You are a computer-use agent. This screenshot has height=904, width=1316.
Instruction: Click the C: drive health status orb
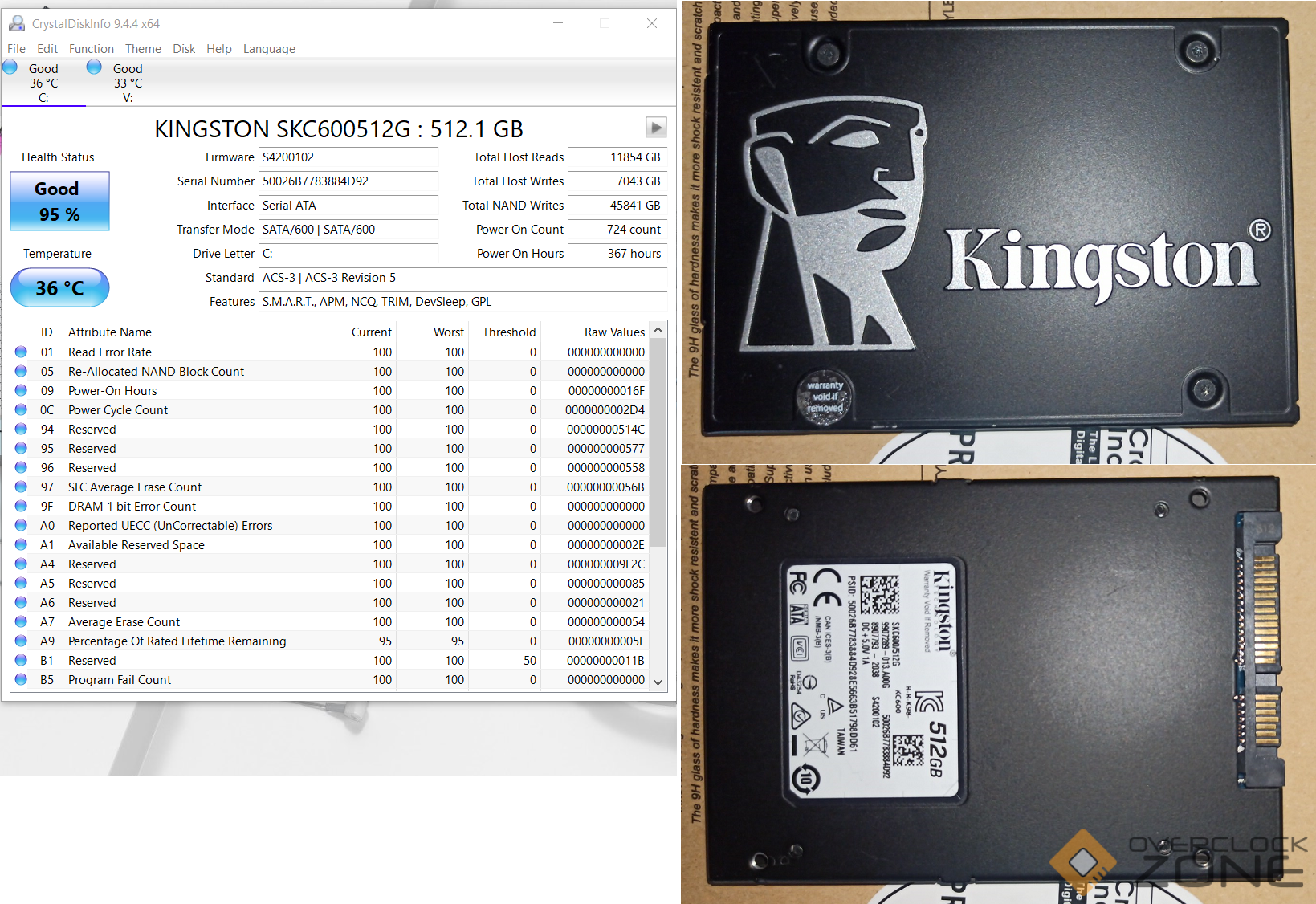pyautogui.click(x=10, y=67)
